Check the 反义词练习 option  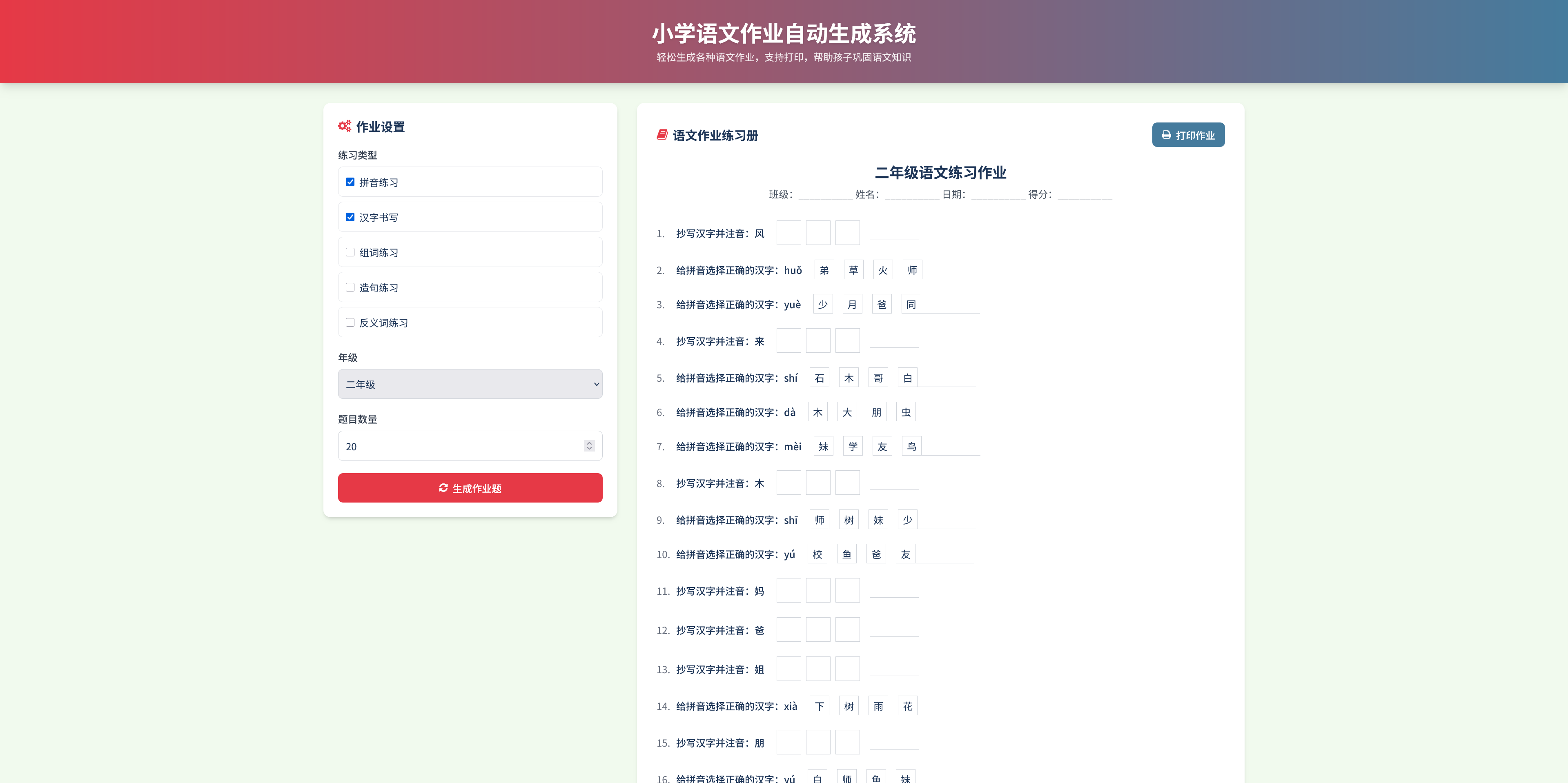pyautogui.click(x=350, y=322)
